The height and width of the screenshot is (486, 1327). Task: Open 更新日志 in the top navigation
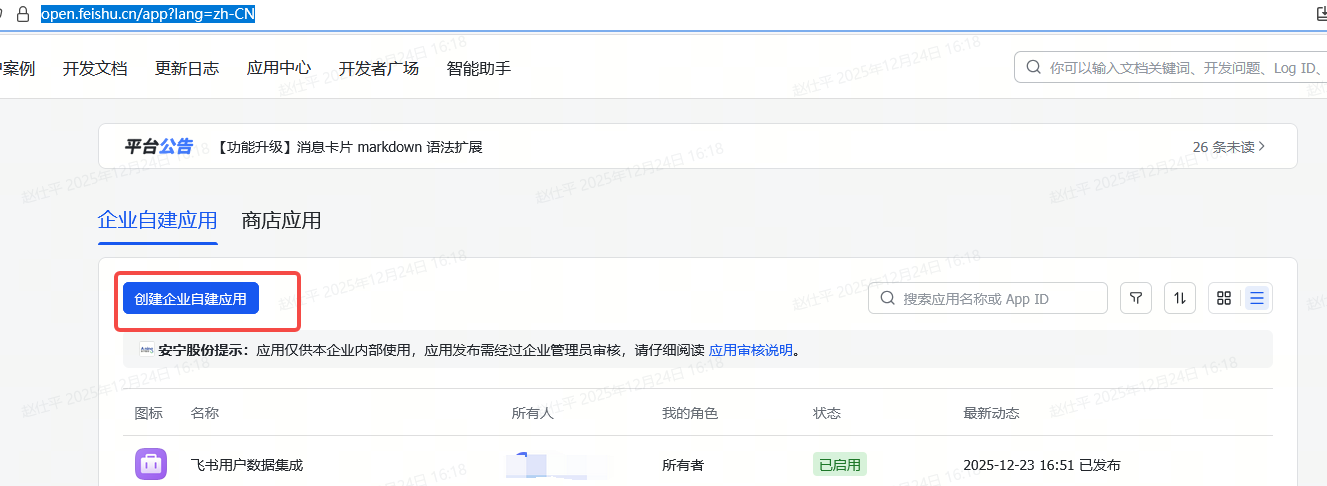(x=187, y=68)
